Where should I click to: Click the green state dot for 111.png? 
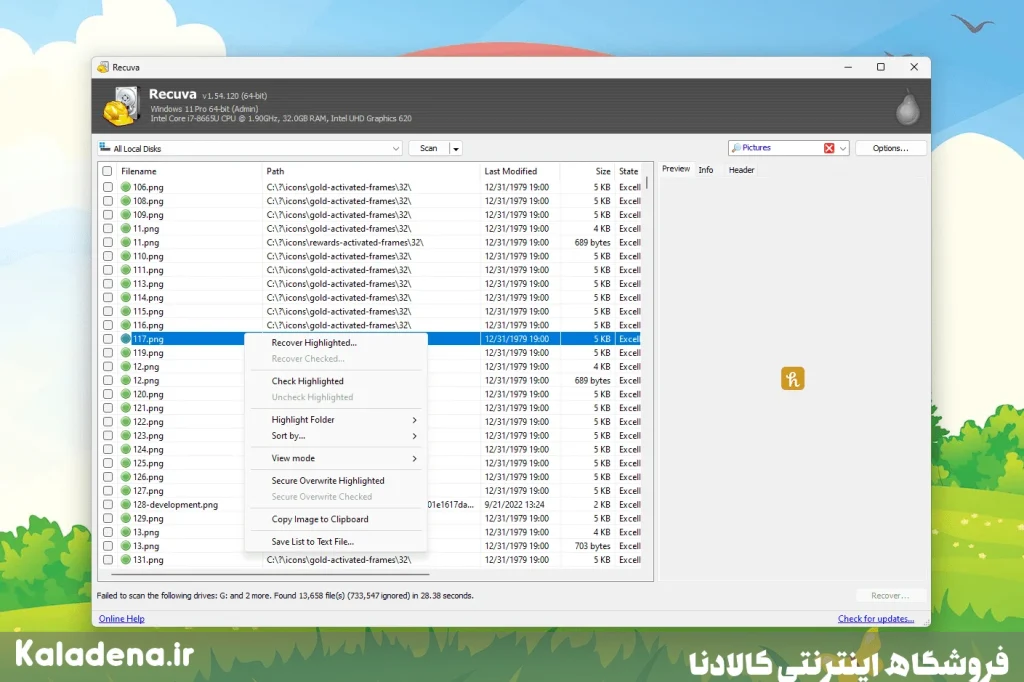(x=126, y=270)
